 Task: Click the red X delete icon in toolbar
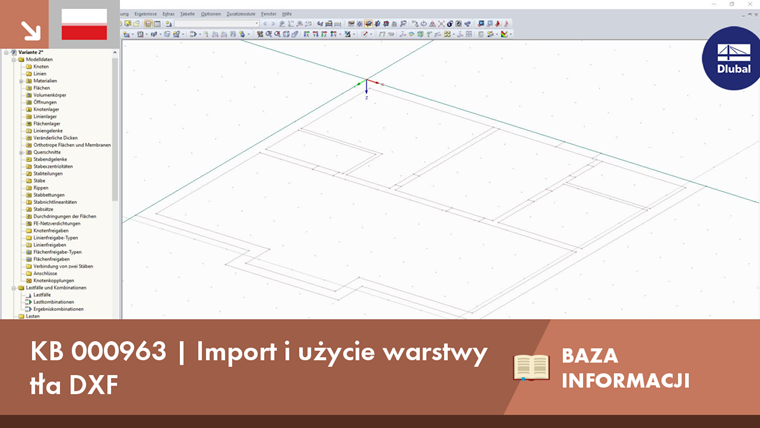441,24
